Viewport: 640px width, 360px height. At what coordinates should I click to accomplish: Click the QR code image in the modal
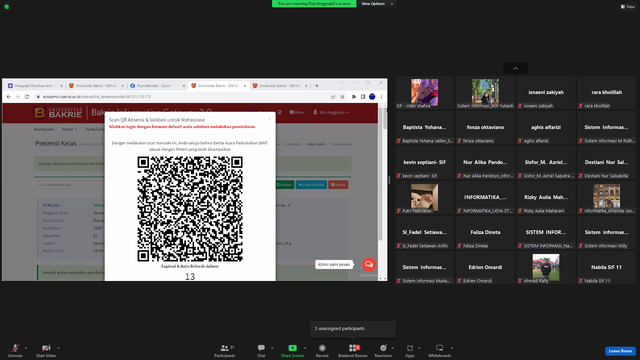(190, 209)
